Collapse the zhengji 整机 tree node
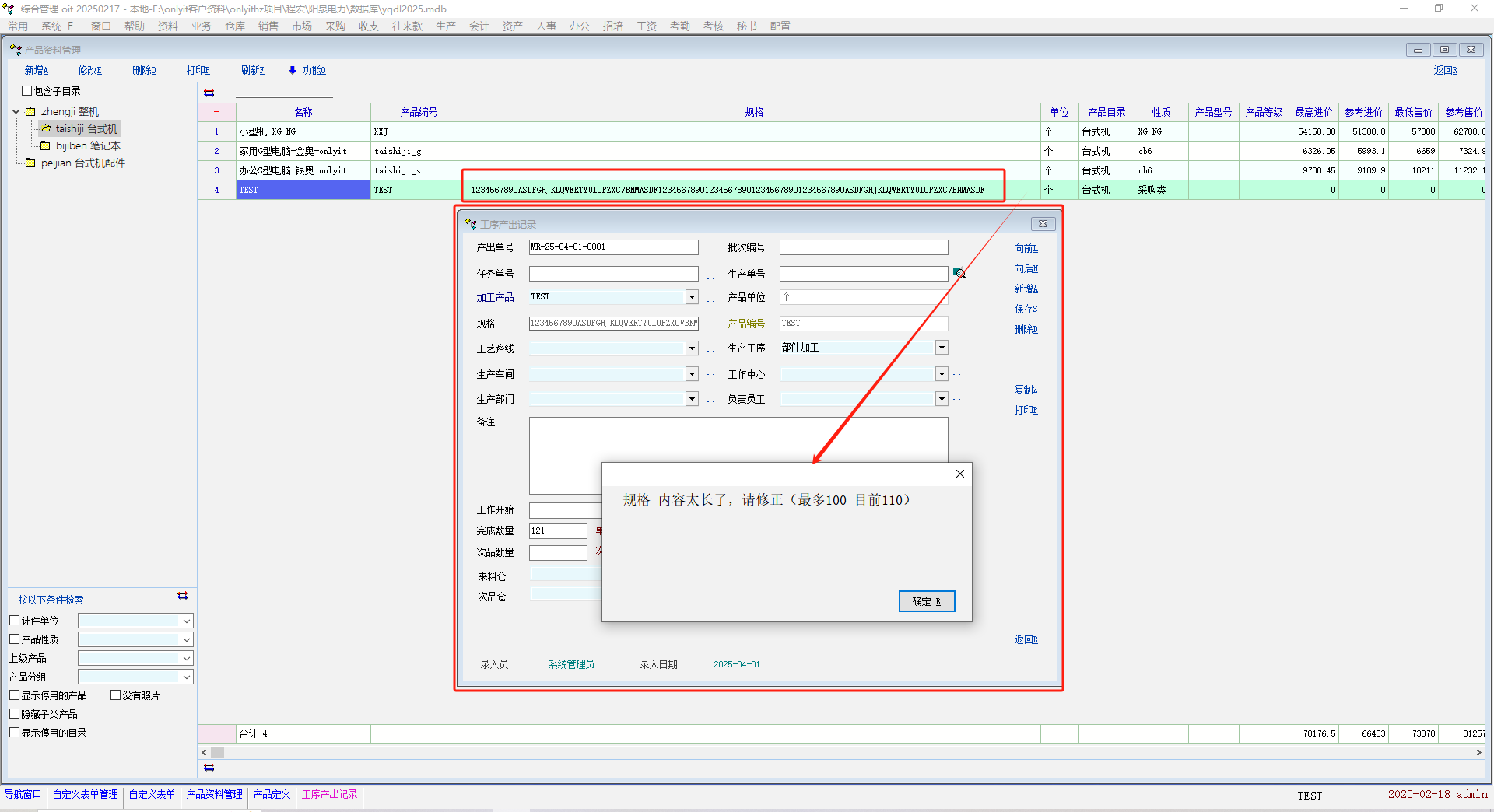Screen dimensions: 1494x812 pos(16,112)
